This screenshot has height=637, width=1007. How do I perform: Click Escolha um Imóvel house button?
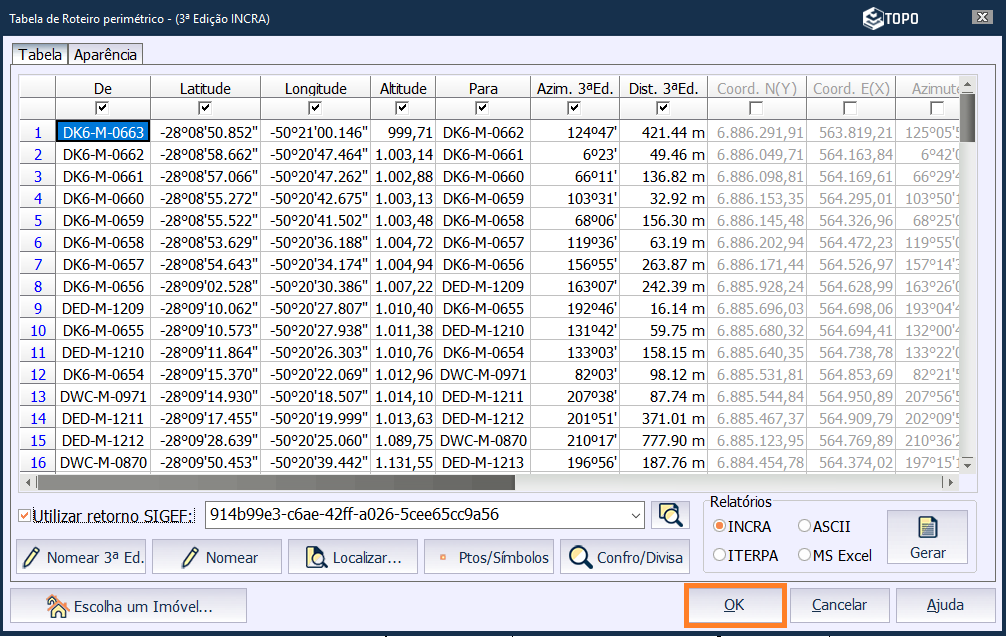[x=129, y=605]
